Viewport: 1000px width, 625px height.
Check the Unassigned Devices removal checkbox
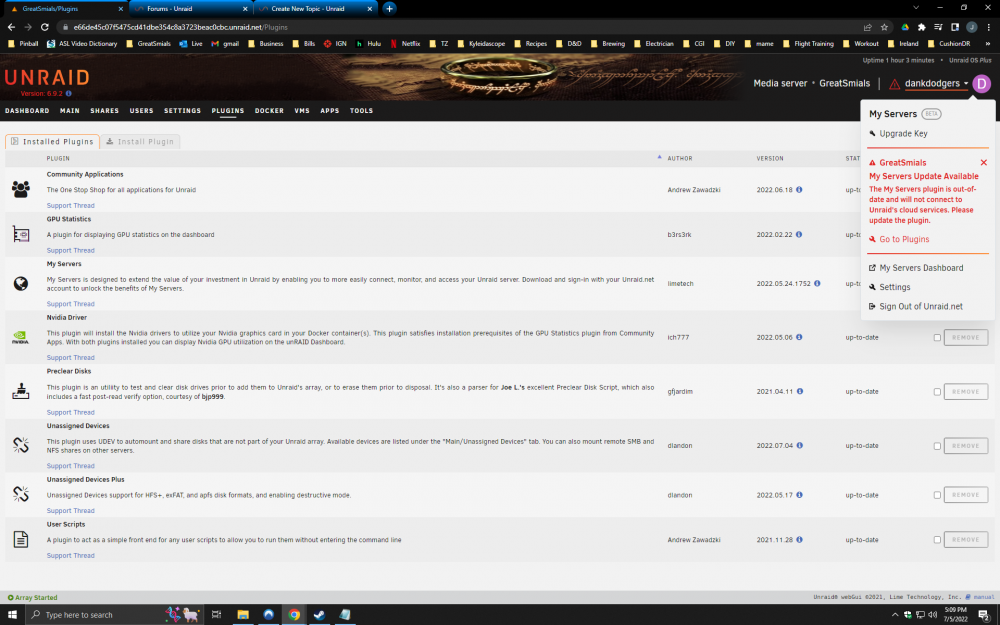[x=937, y=446]
